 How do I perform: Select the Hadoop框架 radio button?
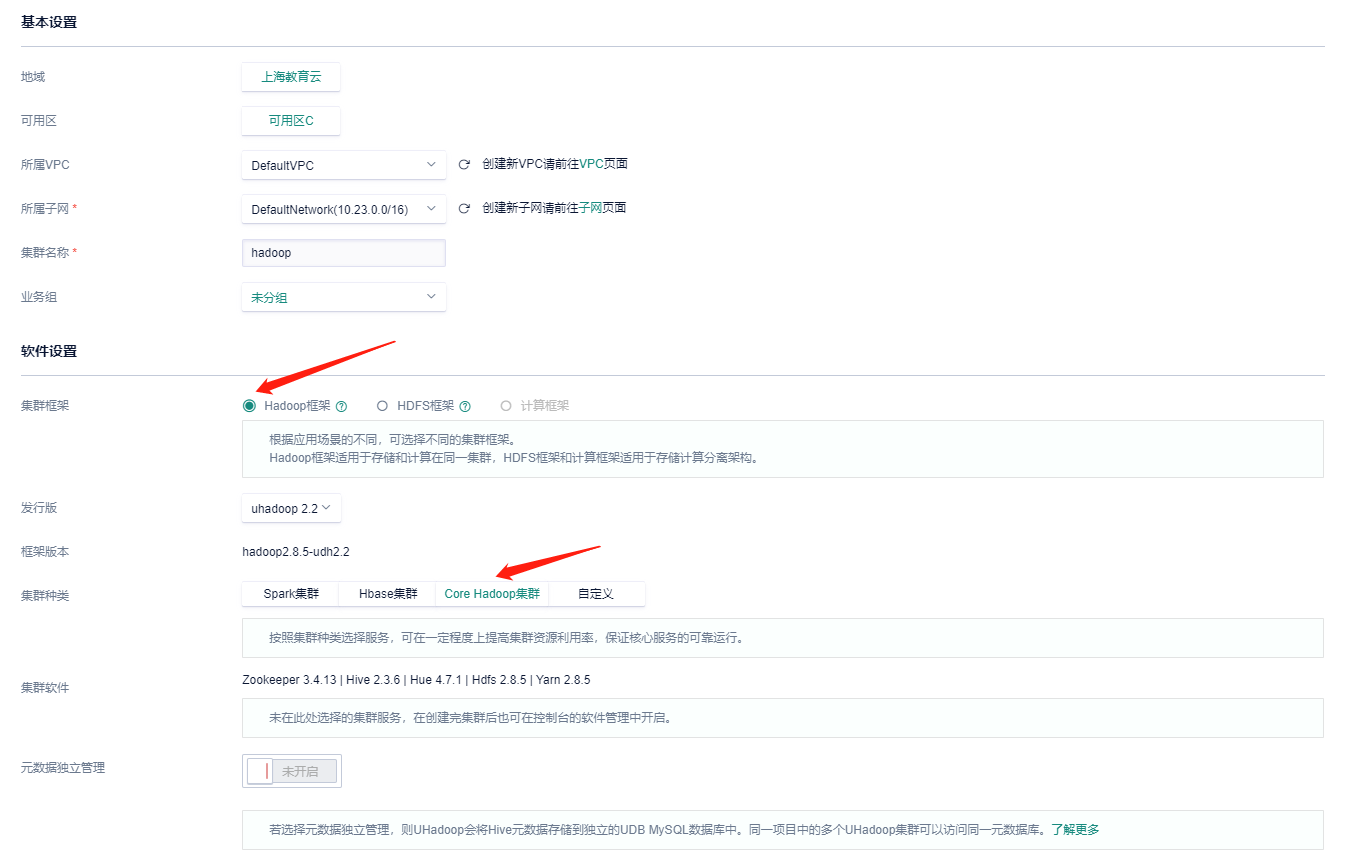click(249, 406)
